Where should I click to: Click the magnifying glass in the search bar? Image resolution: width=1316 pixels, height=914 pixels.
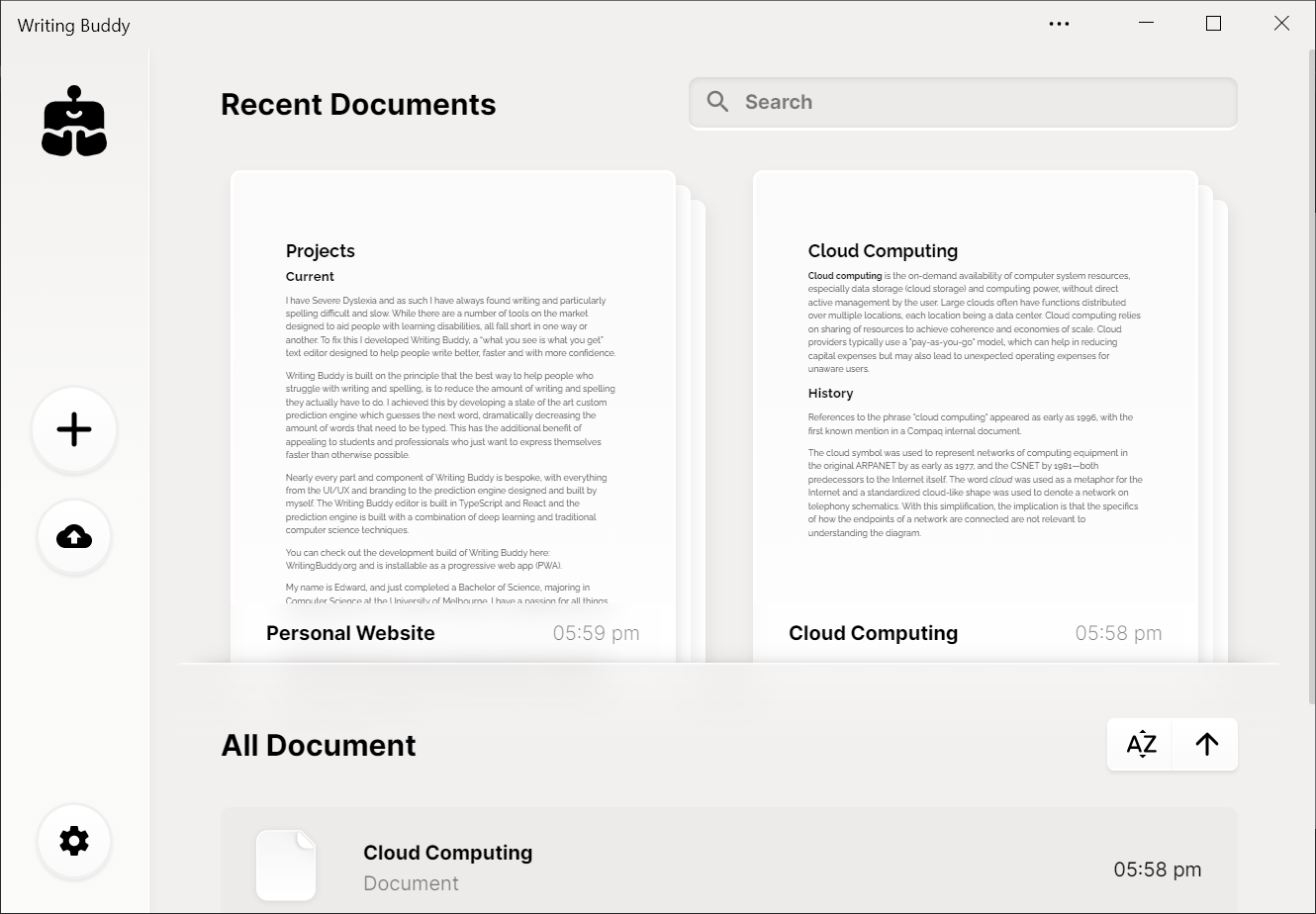click(x=717, y=101)
